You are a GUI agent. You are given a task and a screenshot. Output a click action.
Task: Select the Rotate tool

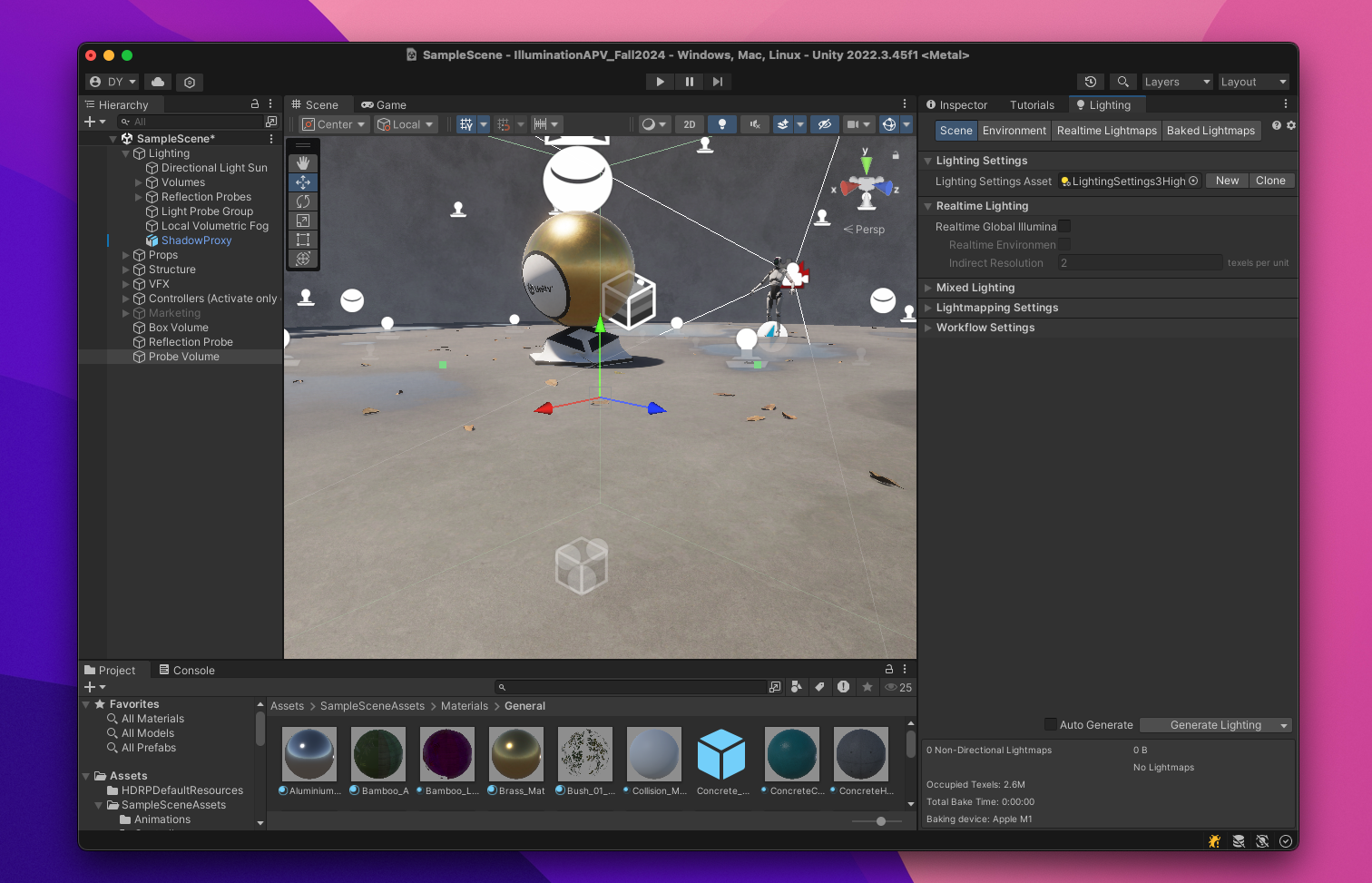coord(303,201)
